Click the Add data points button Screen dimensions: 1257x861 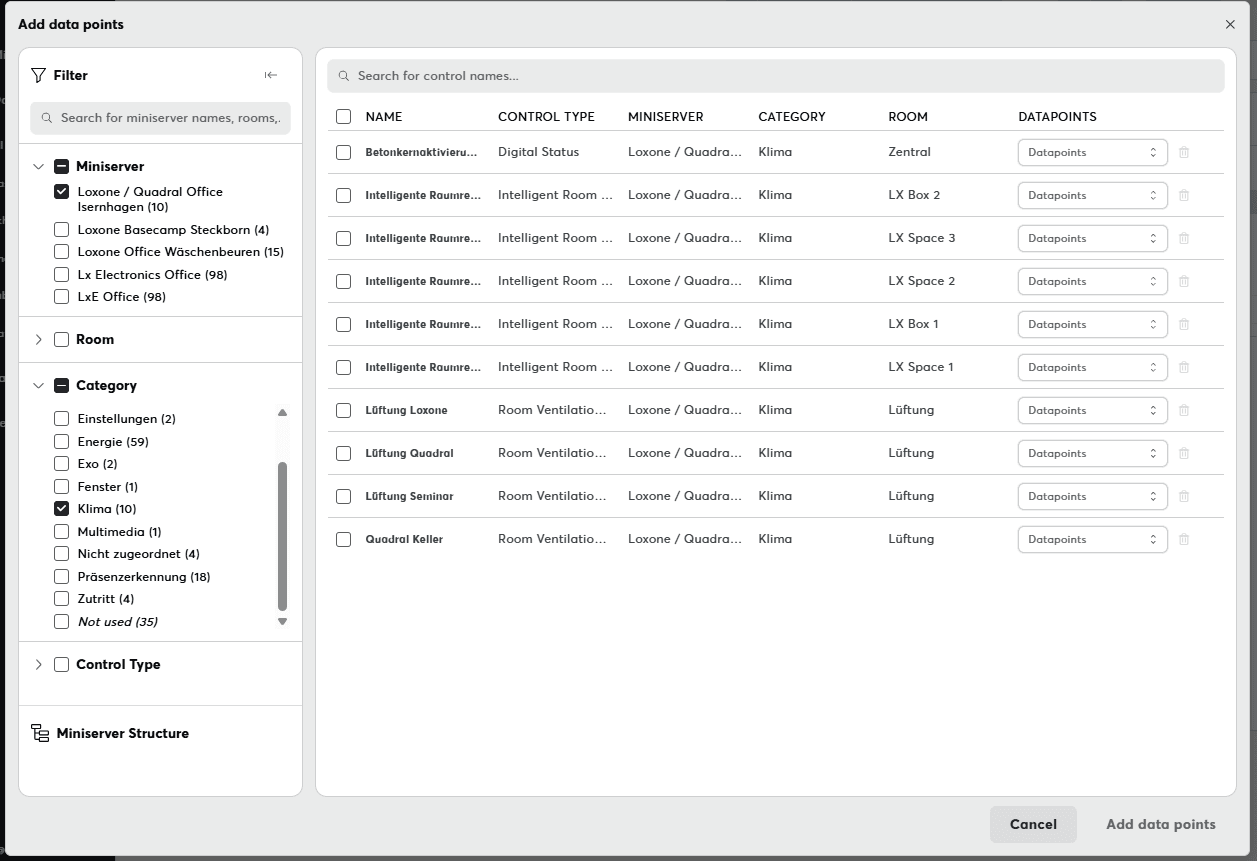pos(1161,824)
